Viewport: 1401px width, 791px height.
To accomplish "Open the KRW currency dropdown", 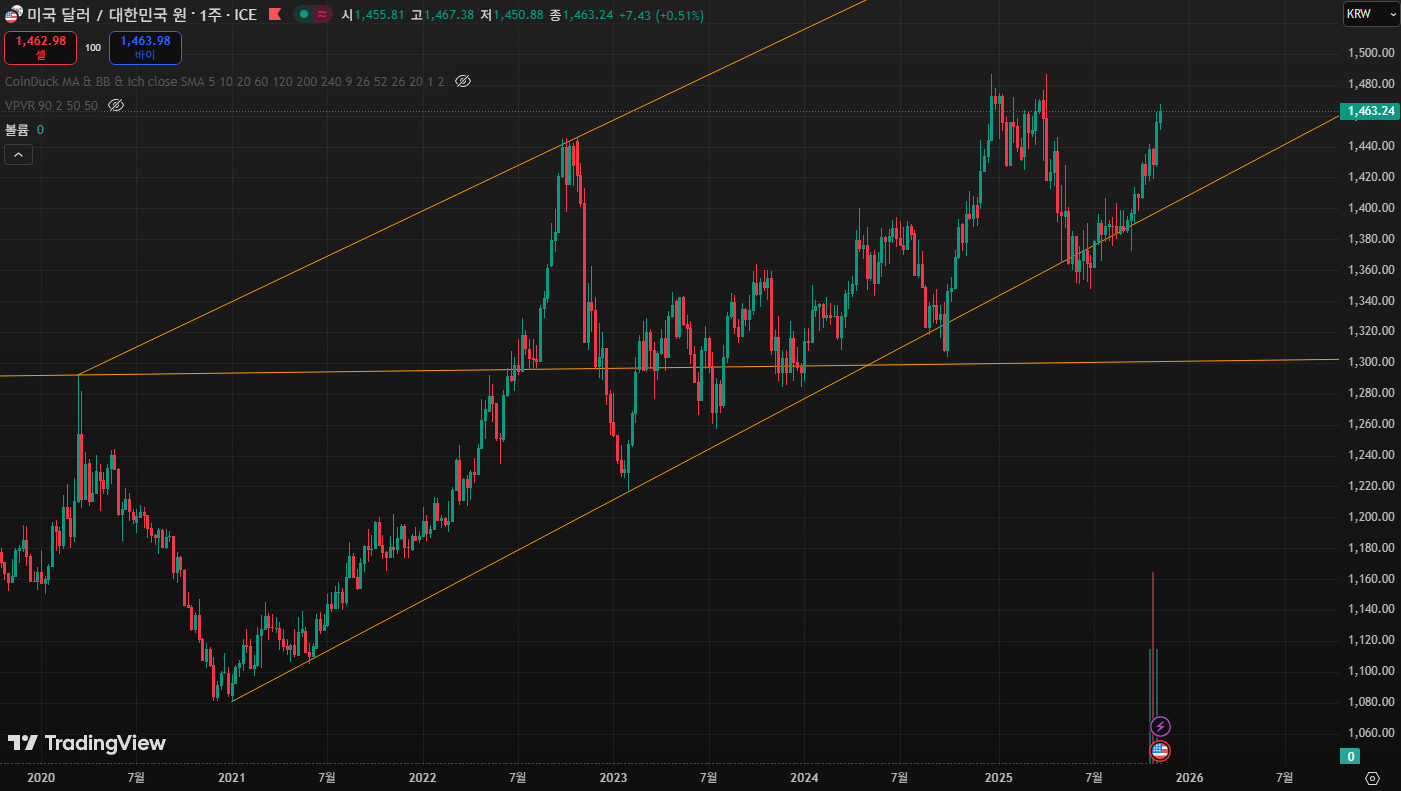I will (x=1371, y=14).
